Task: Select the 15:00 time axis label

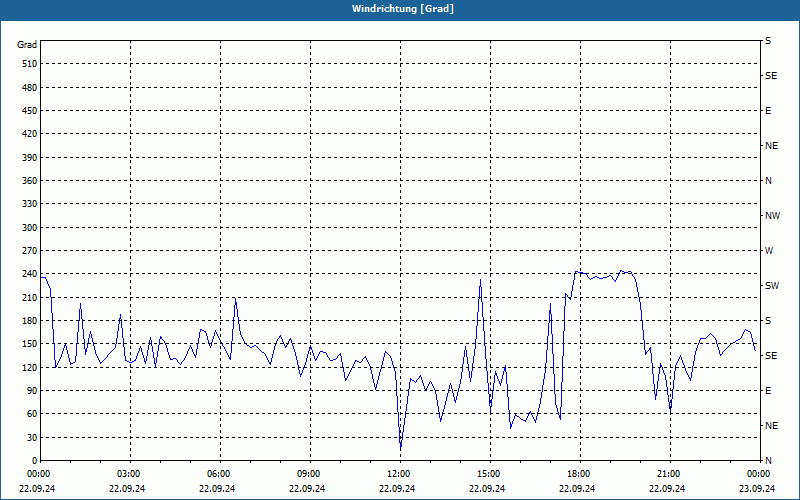Action: click(487, 474)
